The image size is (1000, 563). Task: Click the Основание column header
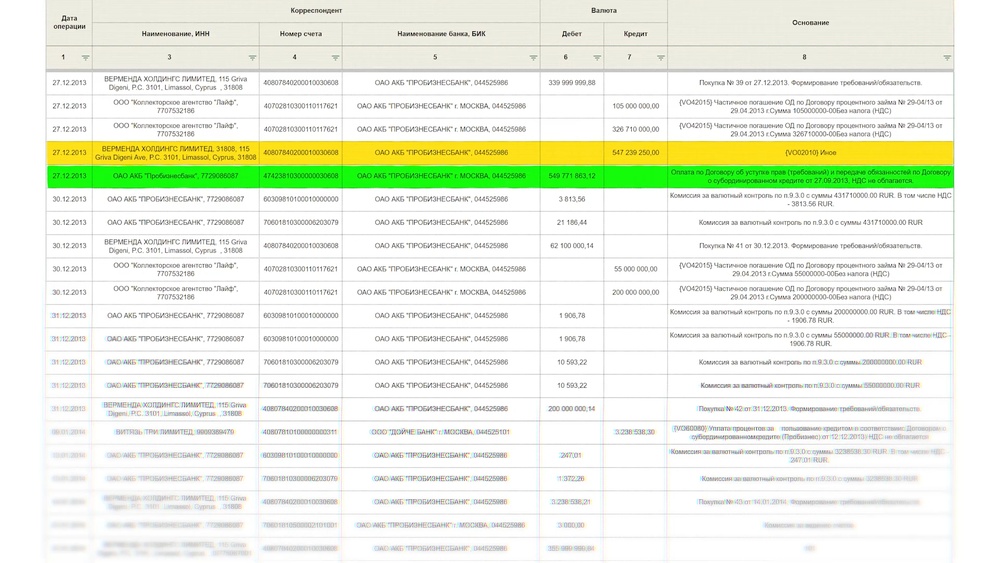click(810, 22)
